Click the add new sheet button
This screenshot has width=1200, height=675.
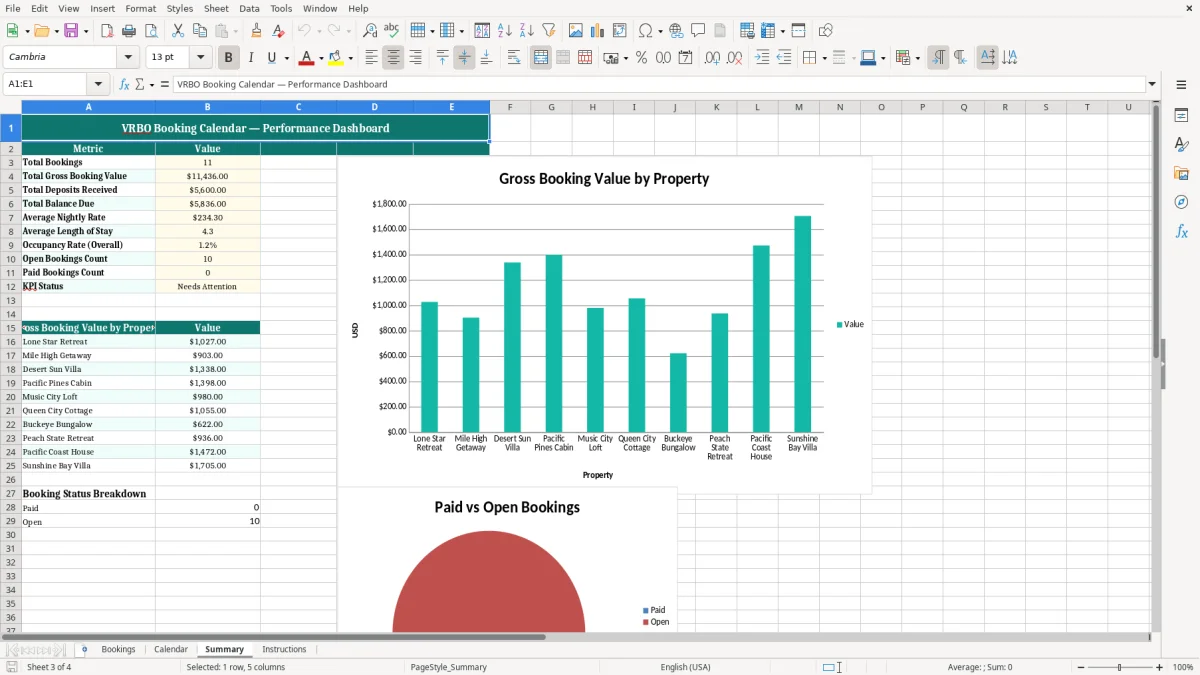(84, 649)
